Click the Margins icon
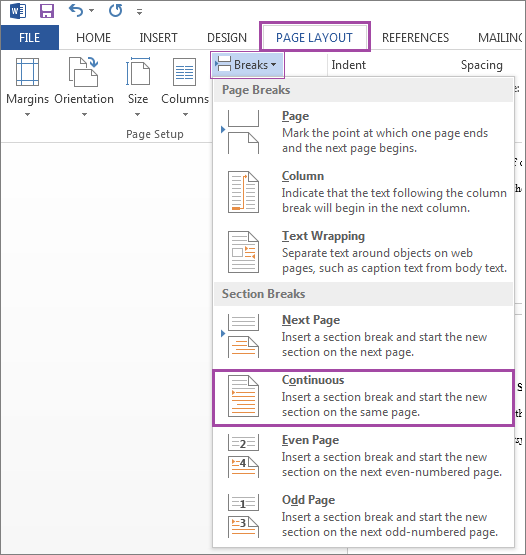Image resolution: width=526 pixels, height=555 pixels. point(28,72)
